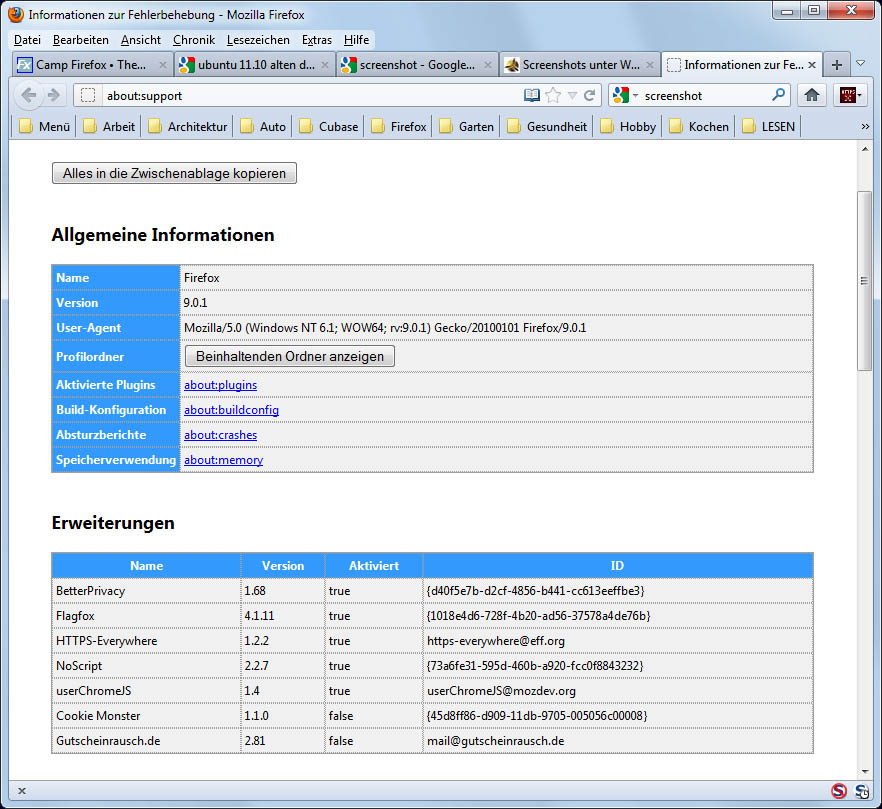Open the Google search engine dropdown
Viewport: 882px width, 809px height.
click(x=626, y=96)
